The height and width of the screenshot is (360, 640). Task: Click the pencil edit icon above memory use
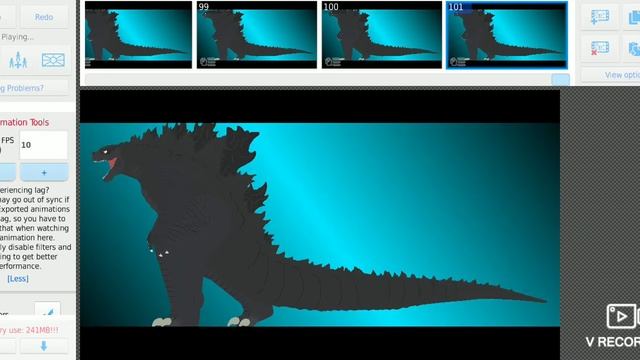(x=48, y=311)
